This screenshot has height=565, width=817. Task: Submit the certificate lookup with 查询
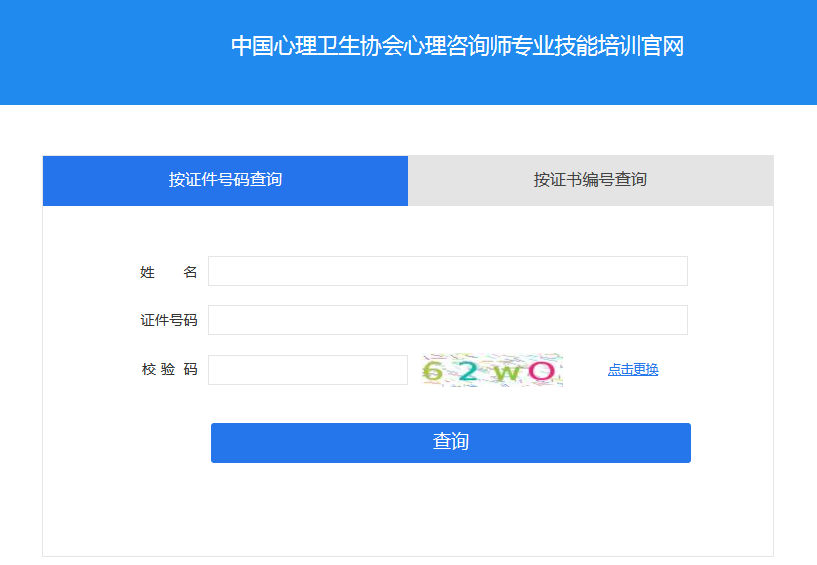(450, 442)
